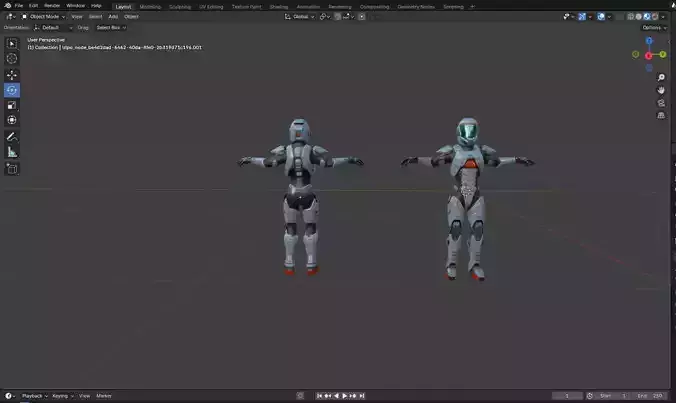Click the Z axis on navigation gizmo
Screen dimensions: 676x403
[649, 41]
